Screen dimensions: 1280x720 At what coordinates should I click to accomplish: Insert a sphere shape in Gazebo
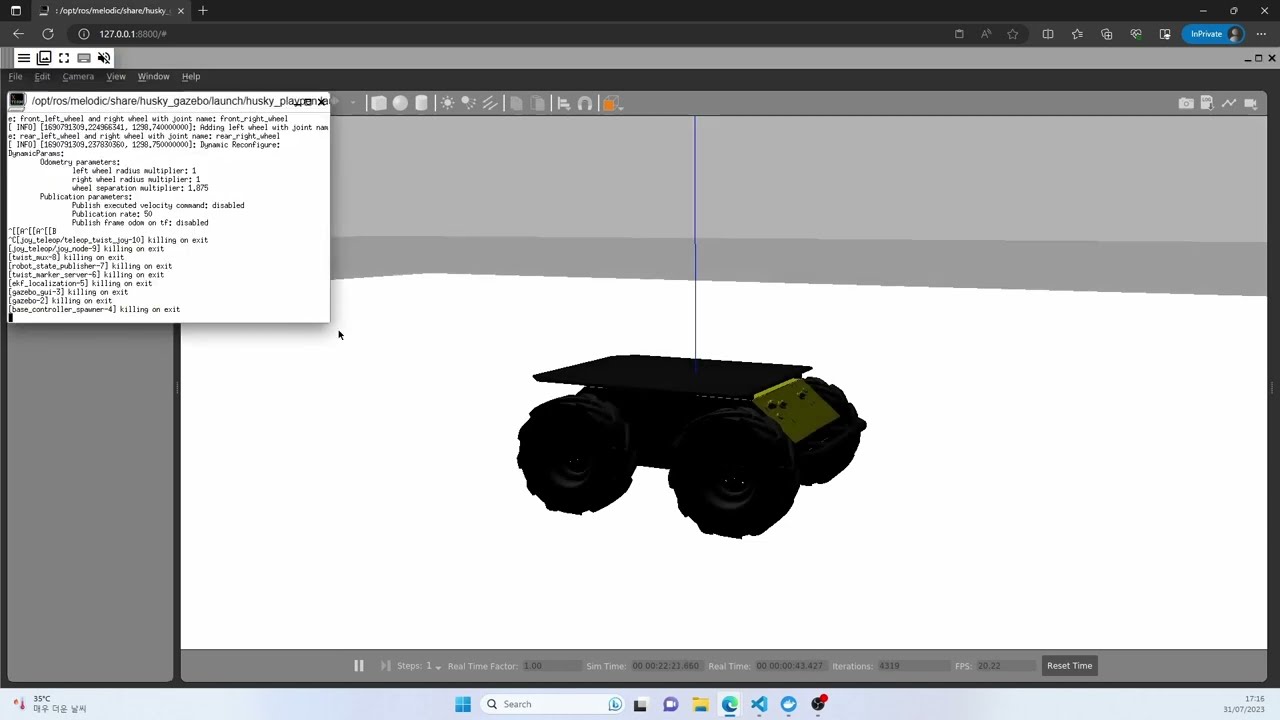400,103
